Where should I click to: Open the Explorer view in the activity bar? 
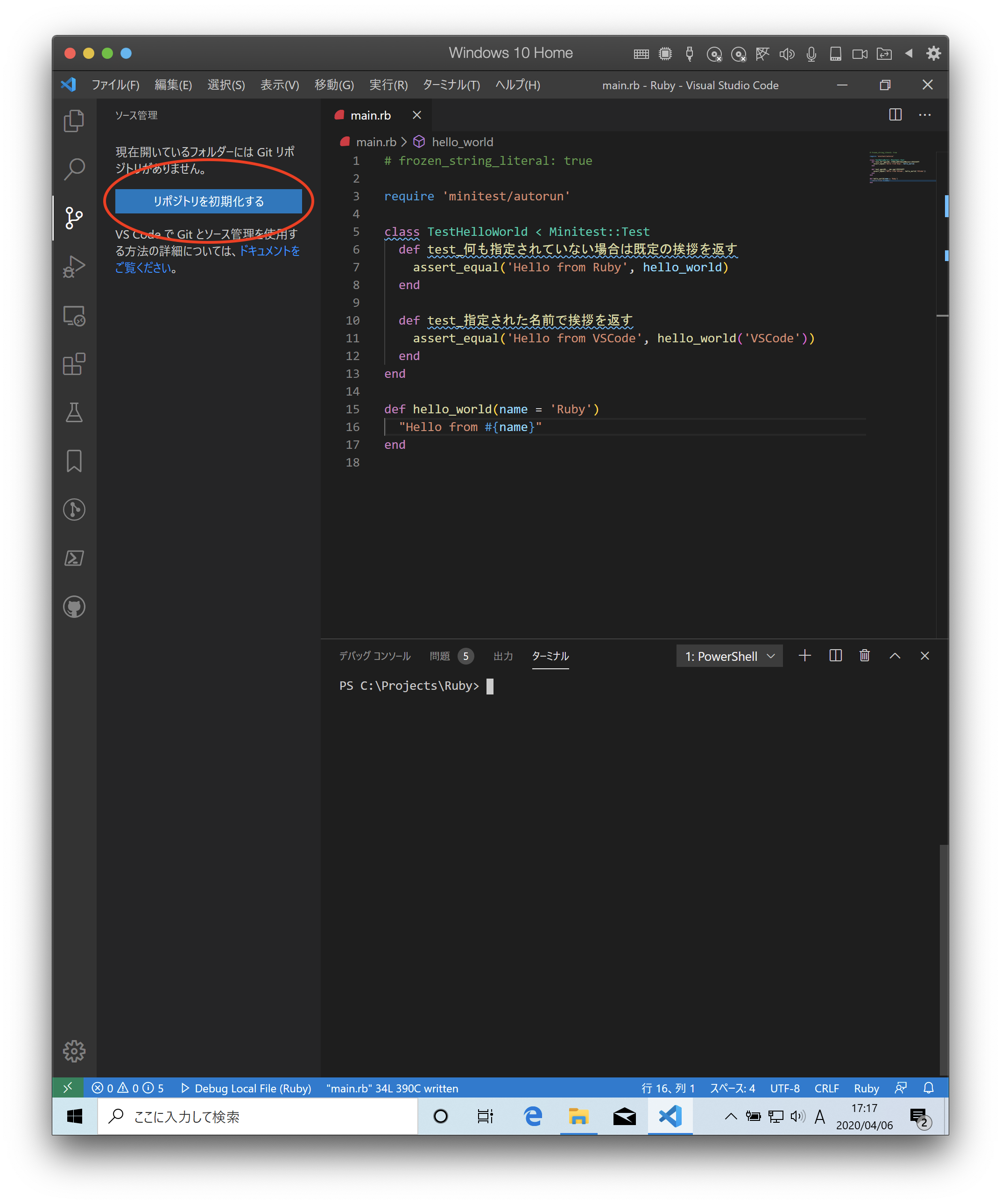74,121
